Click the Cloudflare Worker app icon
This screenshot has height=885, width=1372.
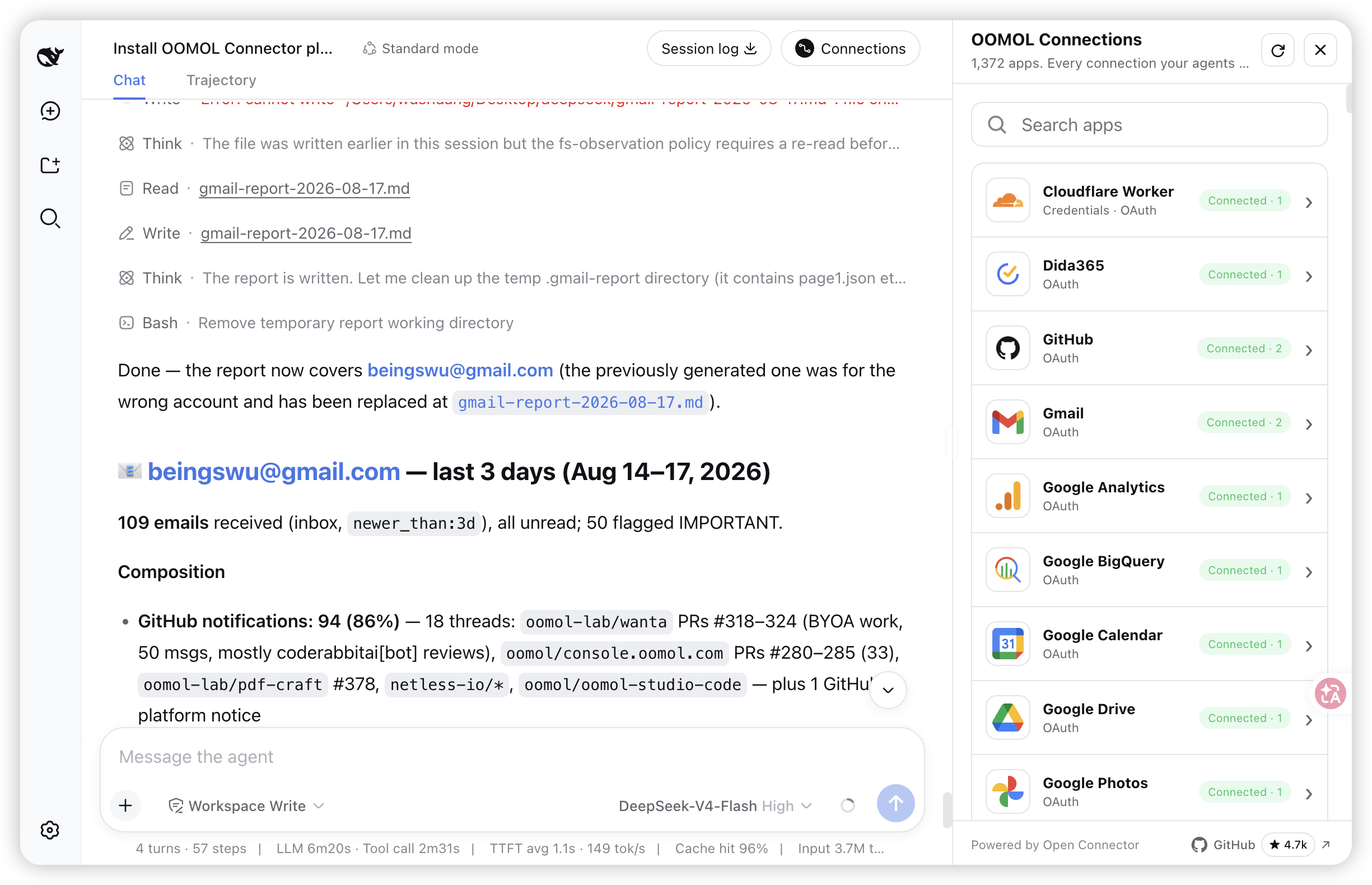pyautogui.click(x=1008, y=201)
